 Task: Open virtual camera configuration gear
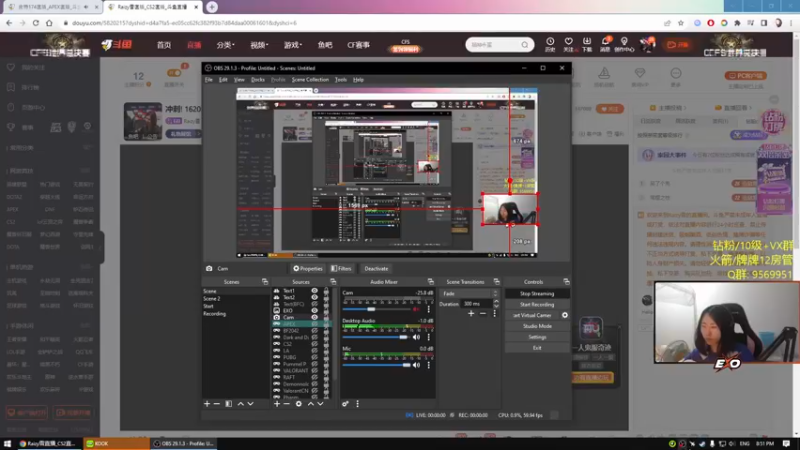pyautogui.click(x=565, y=315)
